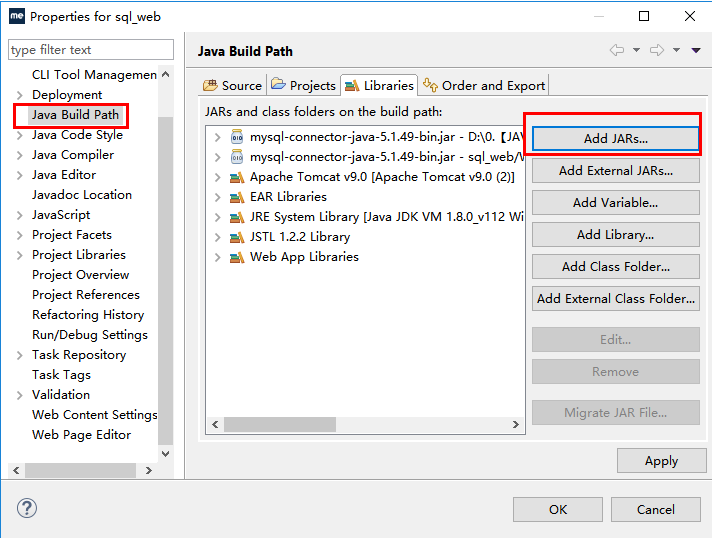Select Web Page Editor item
Screen dimensions: 712x538
pyautogui.click(x=81, y=434)
